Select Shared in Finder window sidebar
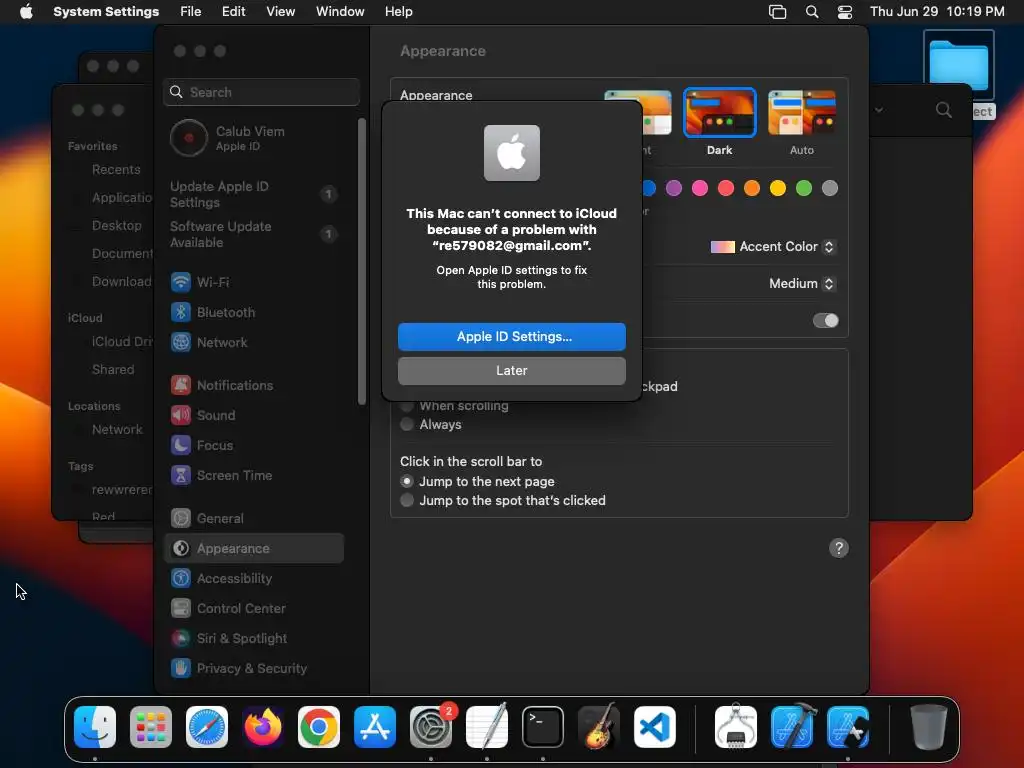 113,370
